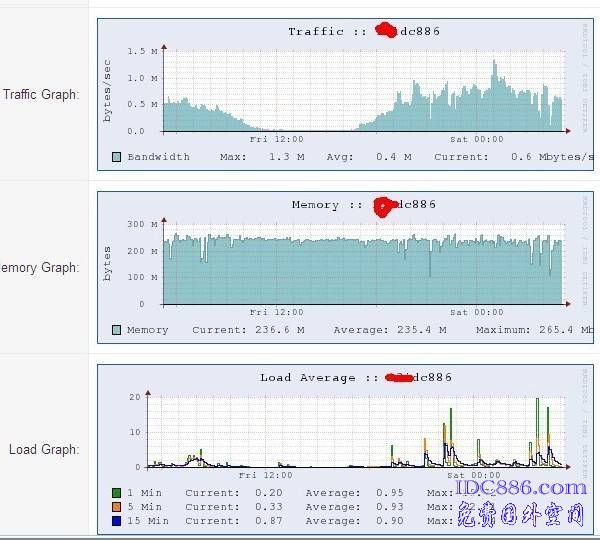Screen dimensions: 600x540
Task: Click the Memory Current 236.6 M value
Action: [x=272, y=330]
